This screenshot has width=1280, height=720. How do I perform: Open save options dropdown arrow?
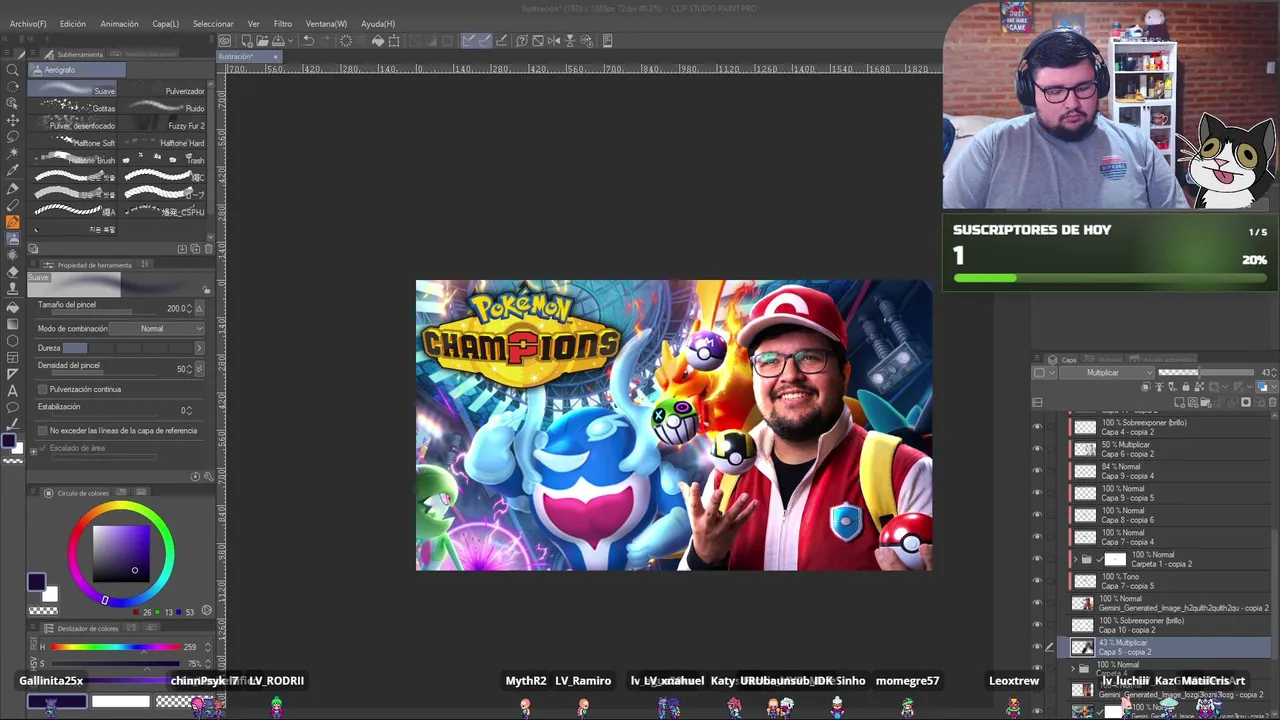[x=291, y=41]
